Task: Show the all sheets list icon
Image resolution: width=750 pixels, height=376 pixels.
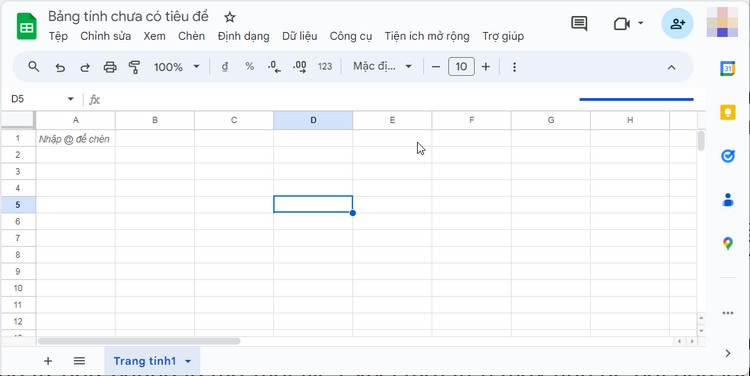Action: (79, 361)
